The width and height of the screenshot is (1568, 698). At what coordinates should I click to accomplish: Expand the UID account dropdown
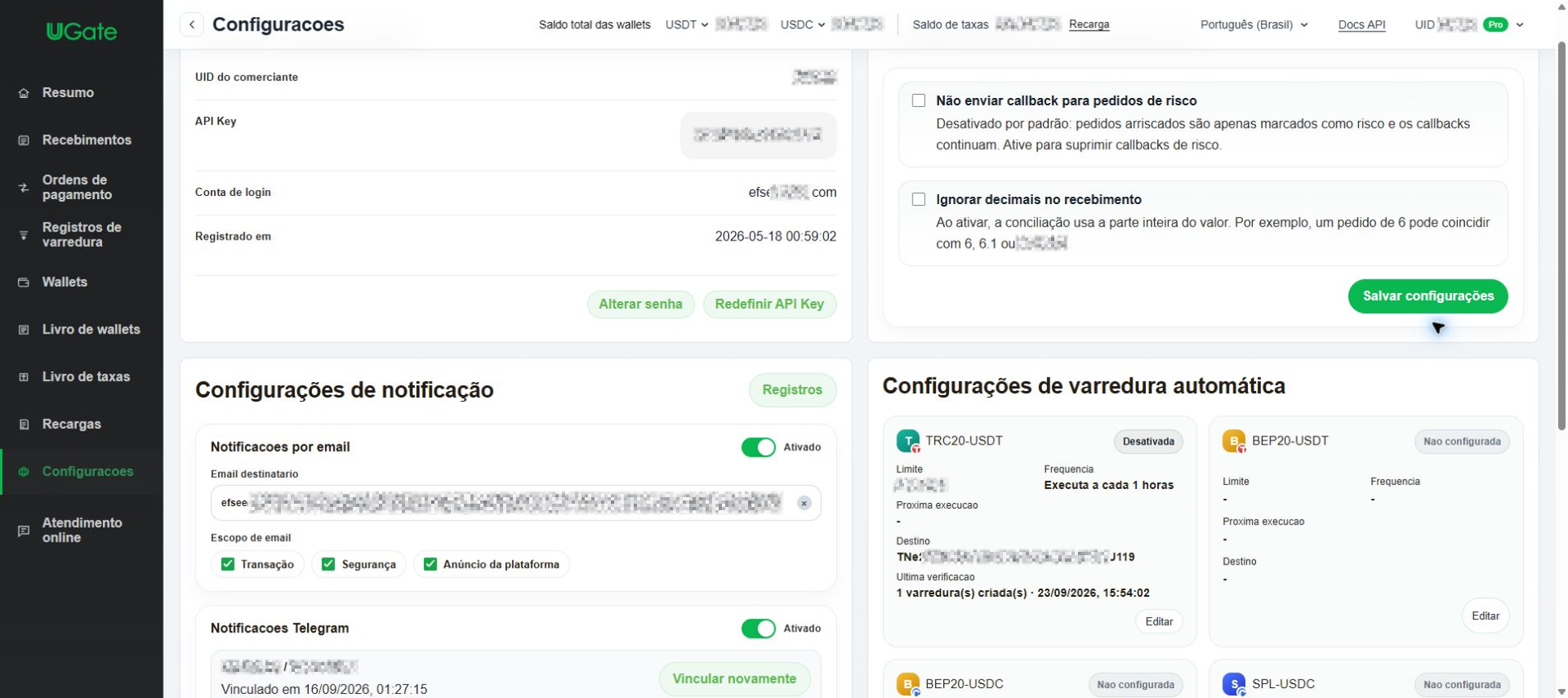tap(1520, 24)
